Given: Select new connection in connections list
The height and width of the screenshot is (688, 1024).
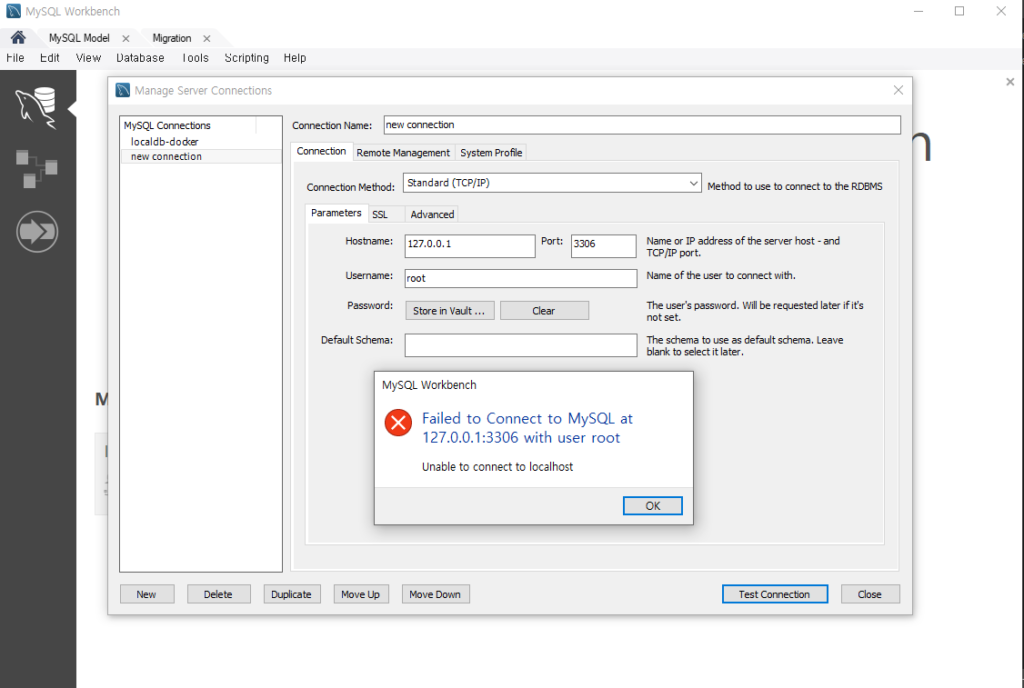Looking at the screenshot, I should coord(200,157).
